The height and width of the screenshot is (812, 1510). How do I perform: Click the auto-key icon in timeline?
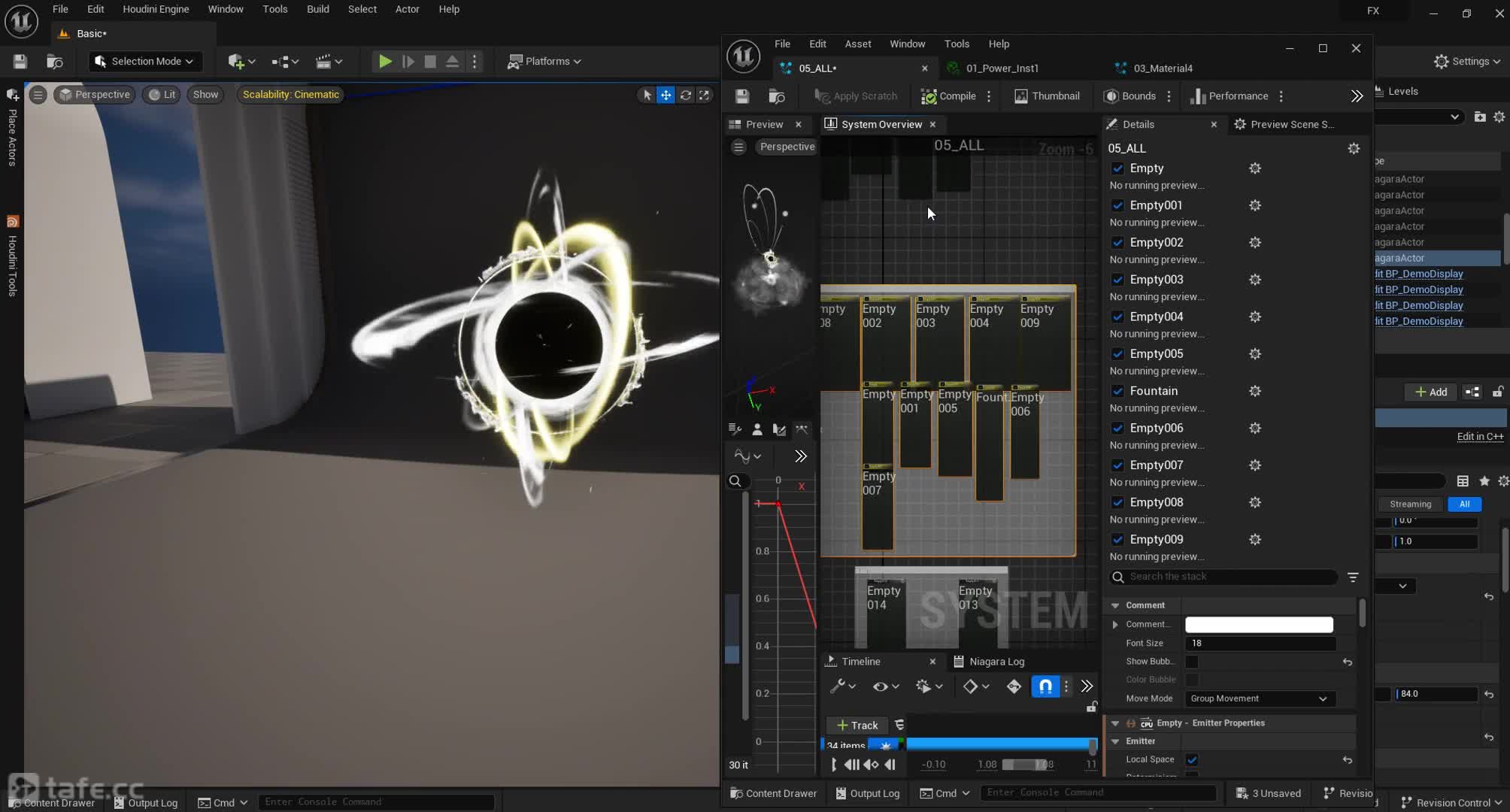tap(1014, 686)
